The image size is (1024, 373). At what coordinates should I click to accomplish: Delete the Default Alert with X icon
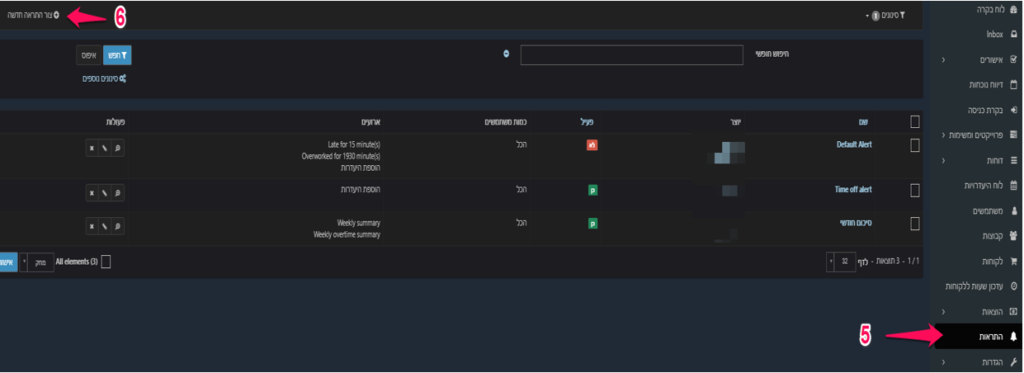coord(92,148)
